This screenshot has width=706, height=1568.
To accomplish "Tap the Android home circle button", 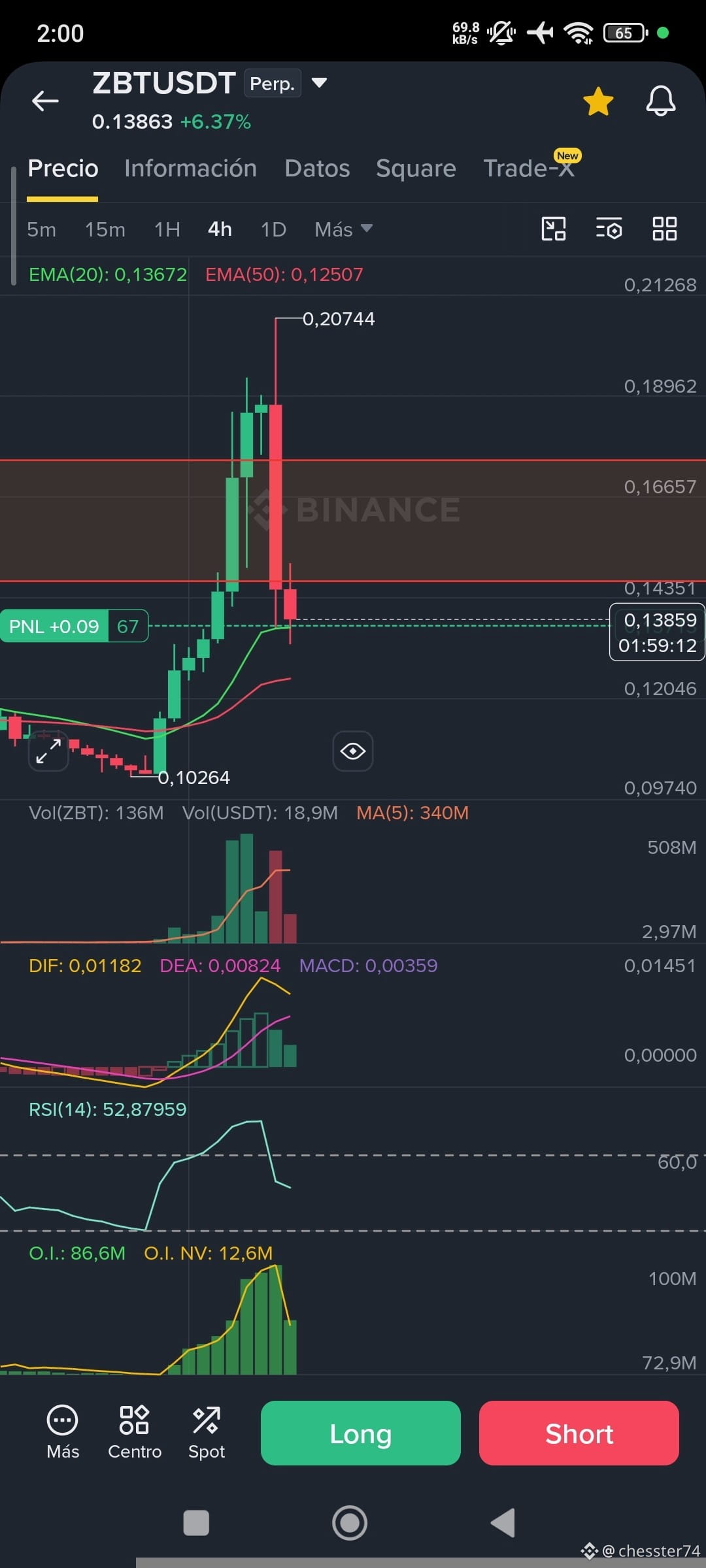I will click(x=350, y=1523).
